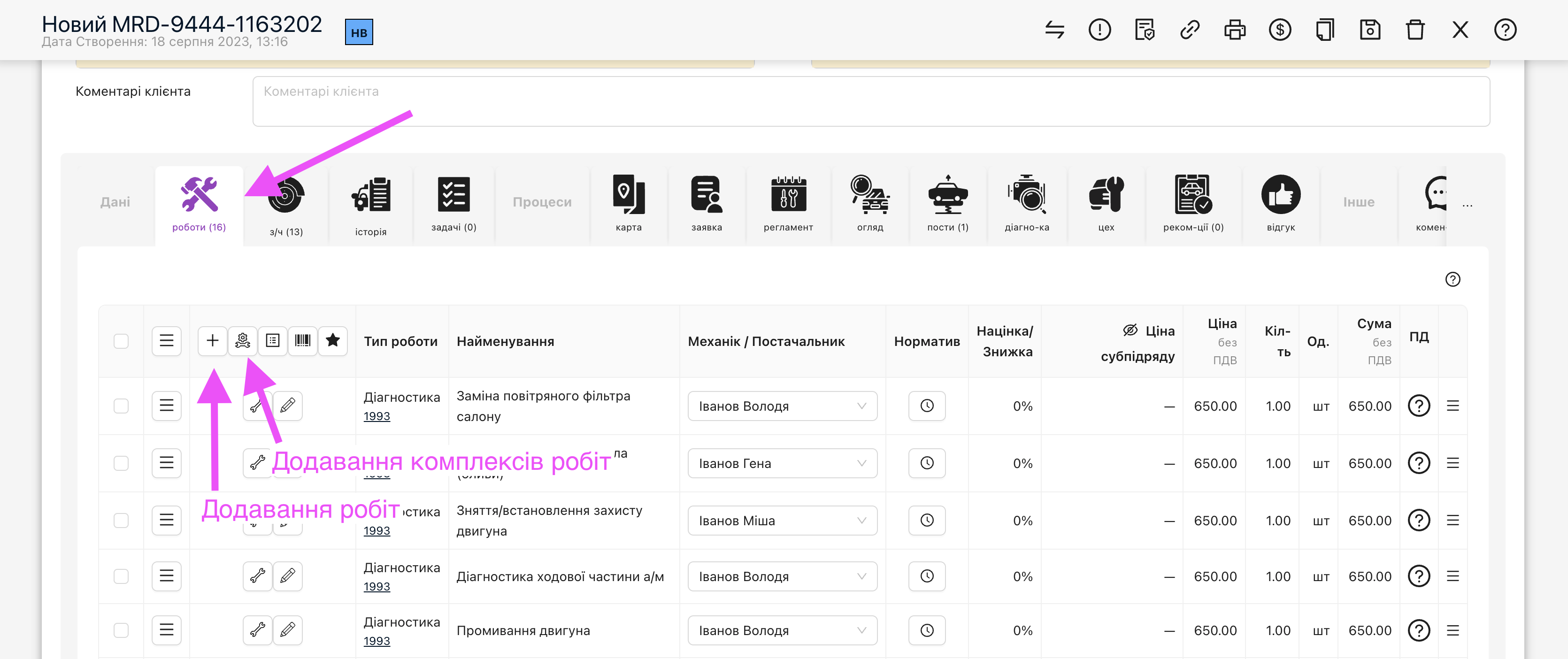This screenshot has width=1568, height=659.
Task: Click 1993 link in Промивання двигуна row
Action: [376, 641]
